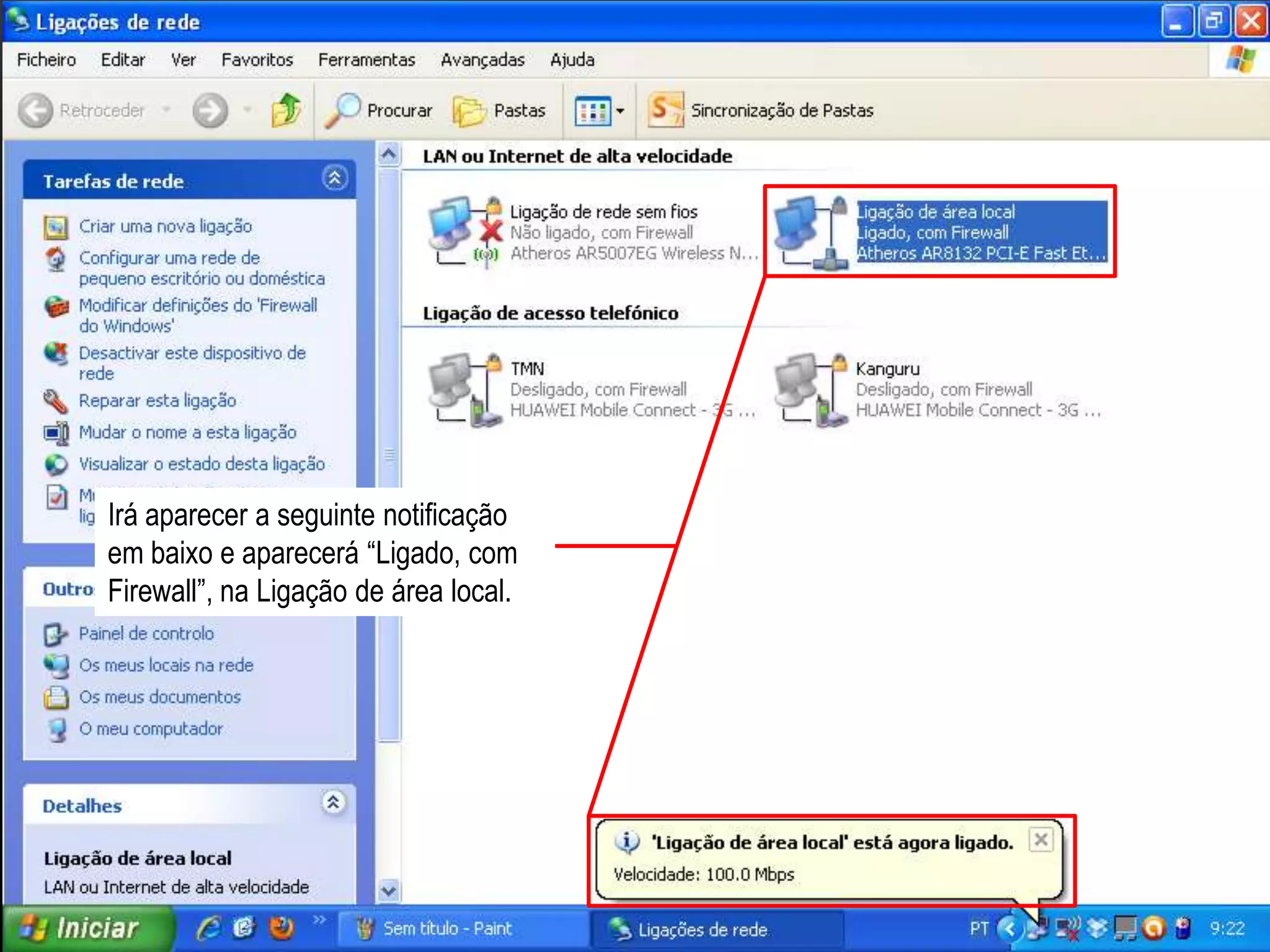The height and width of the screenshot is (952, 1270).
Task: Open the Ficheiro menu
Action: coord(47,60)
